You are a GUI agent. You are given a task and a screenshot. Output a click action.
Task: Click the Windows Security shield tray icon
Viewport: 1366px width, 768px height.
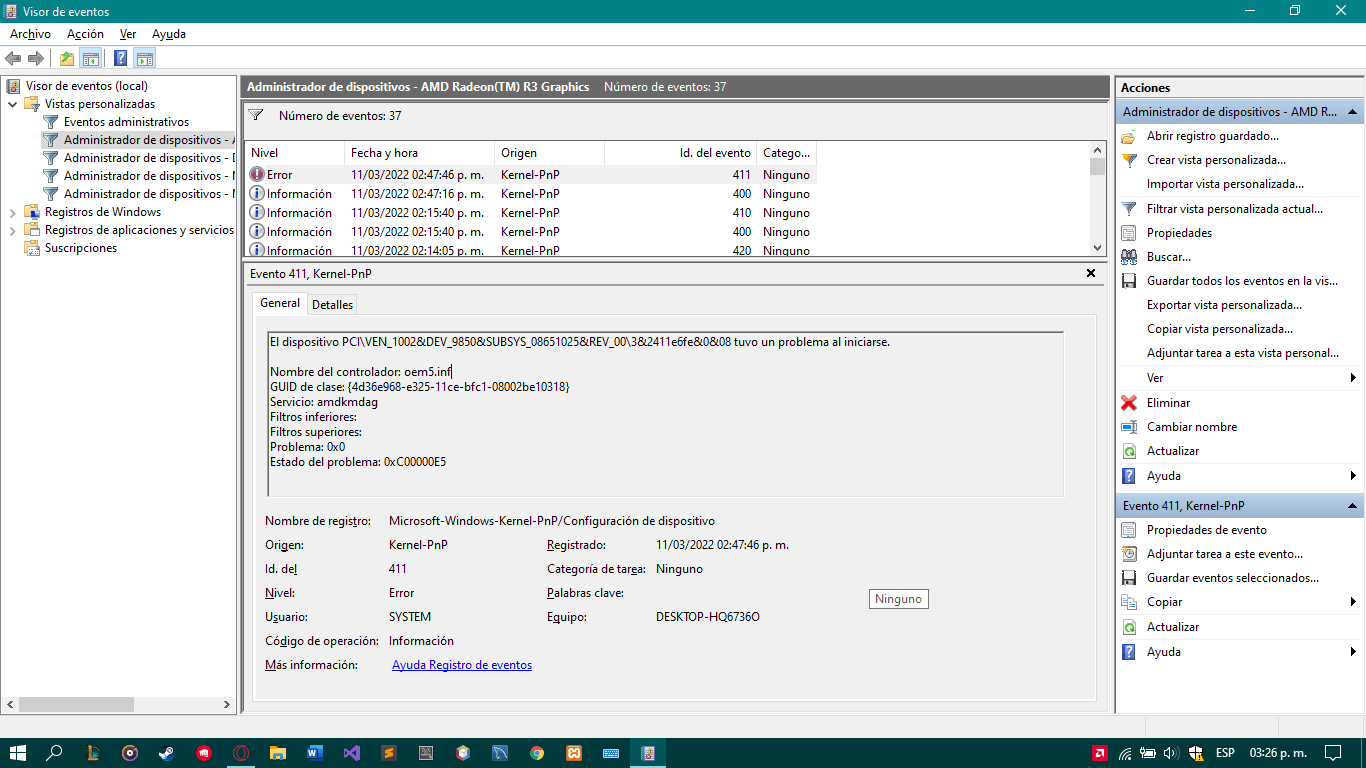(1195, 753)
